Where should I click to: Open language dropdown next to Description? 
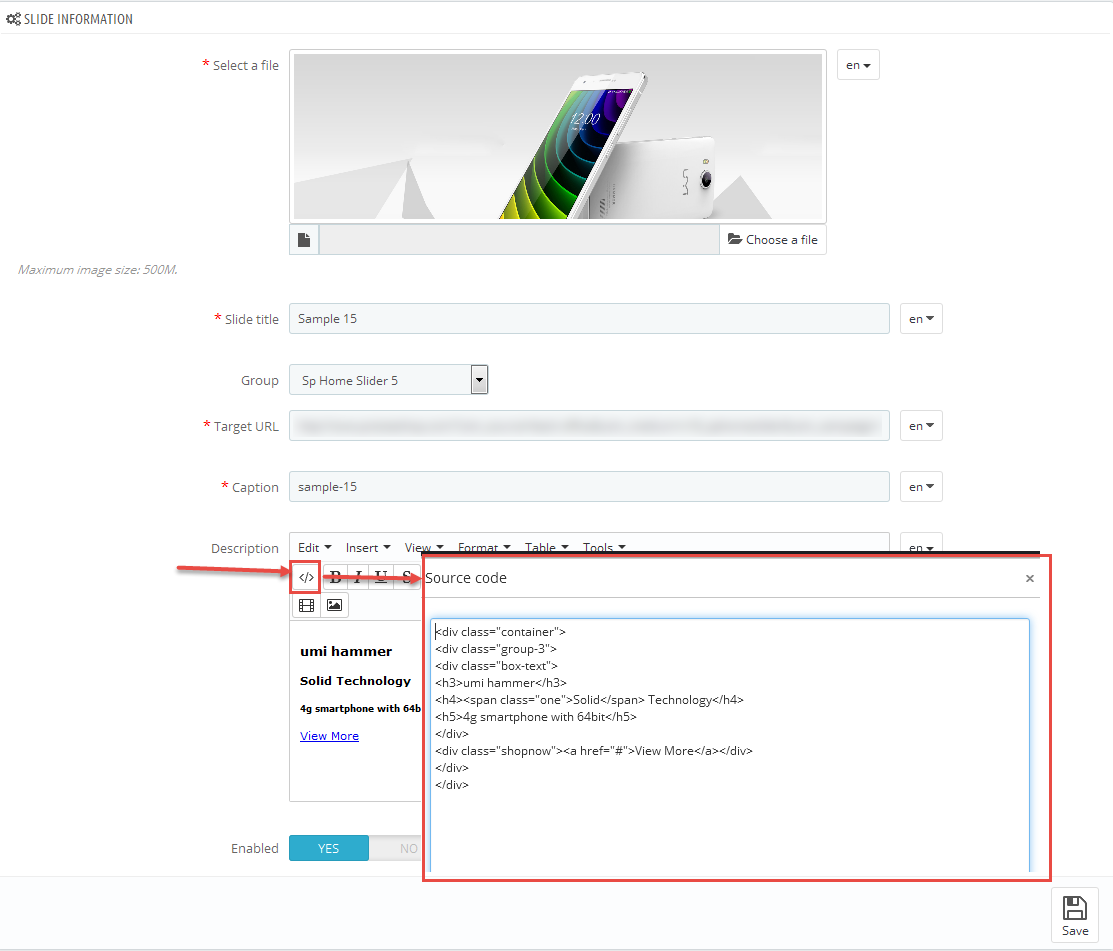point(921,545)
